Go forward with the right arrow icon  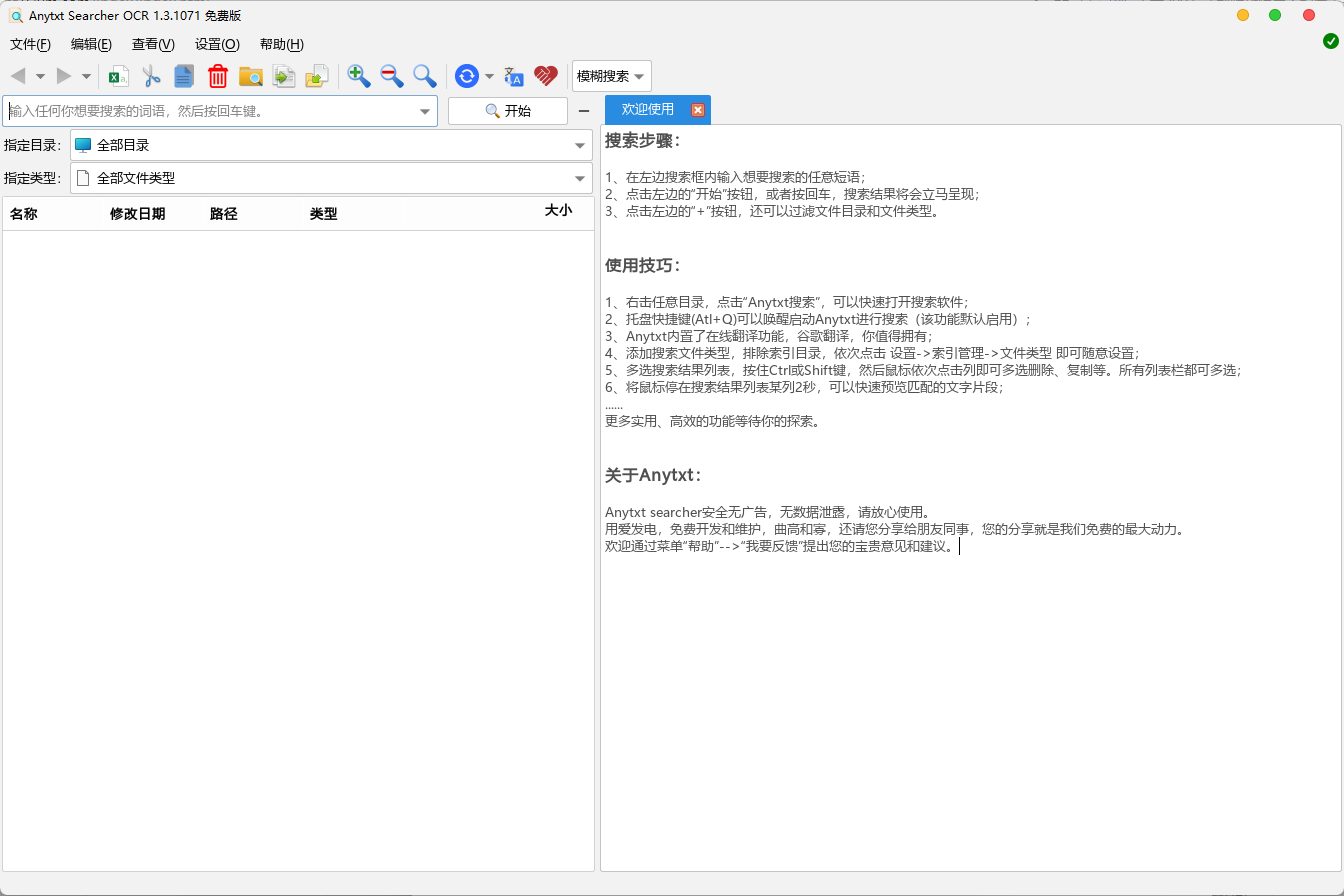64,76
